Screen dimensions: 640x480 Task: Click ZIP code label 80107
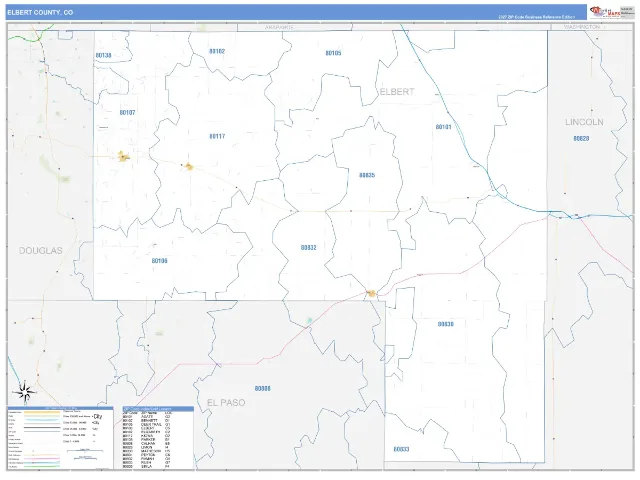(127, 112)
